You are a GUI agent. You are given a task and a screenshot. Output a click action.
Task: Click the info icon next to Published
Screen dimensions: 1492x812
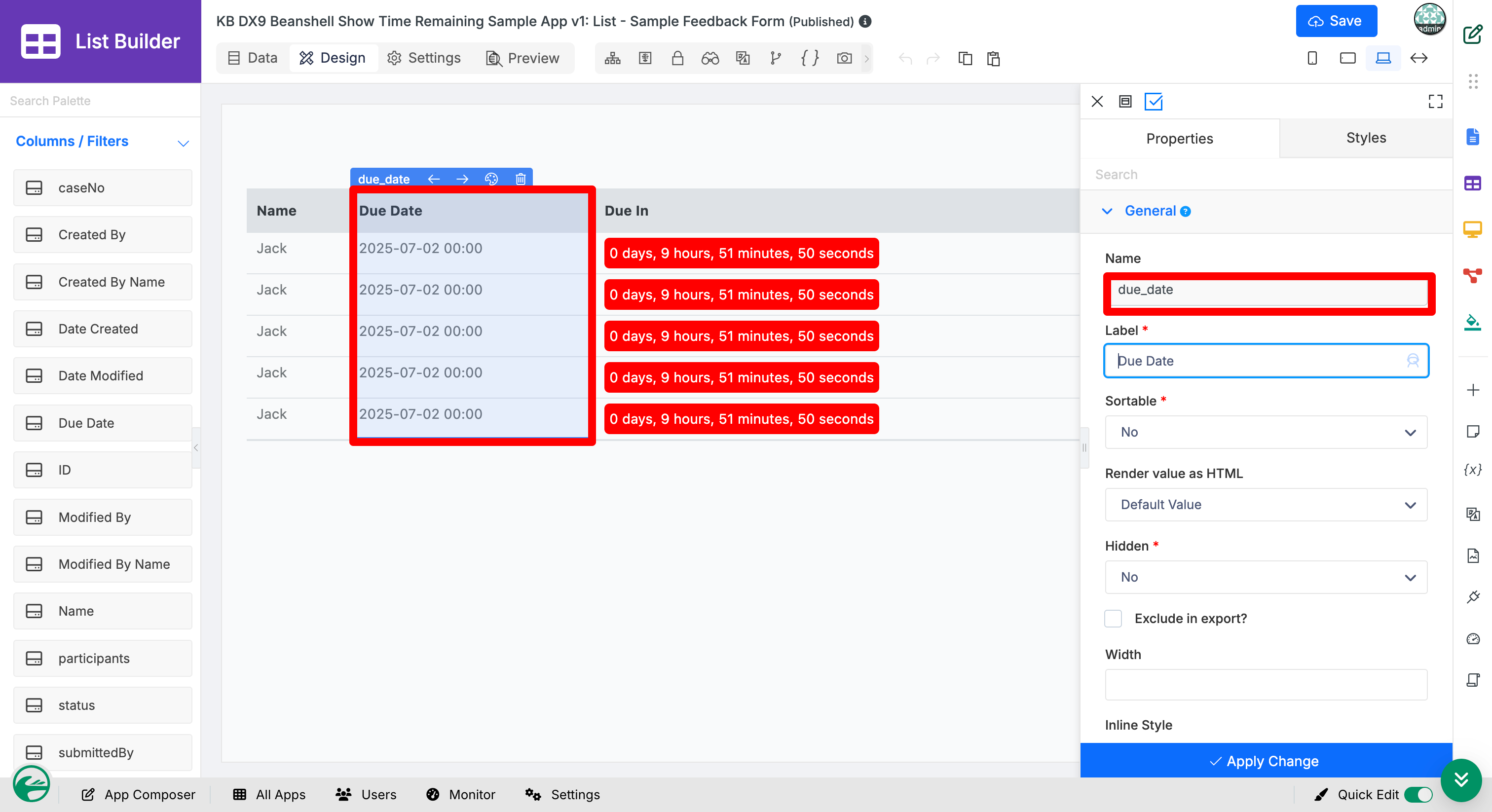(865, 21)
